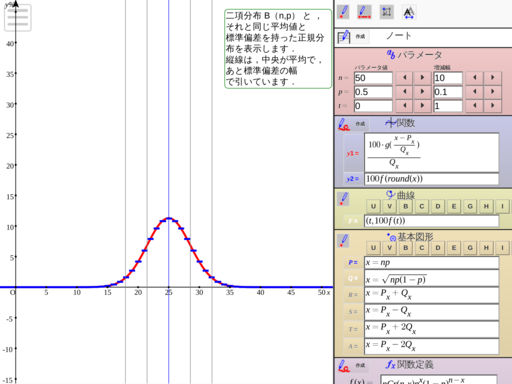
Task: Decrease parameter n with left arrow
Action: tap(404, 78)
